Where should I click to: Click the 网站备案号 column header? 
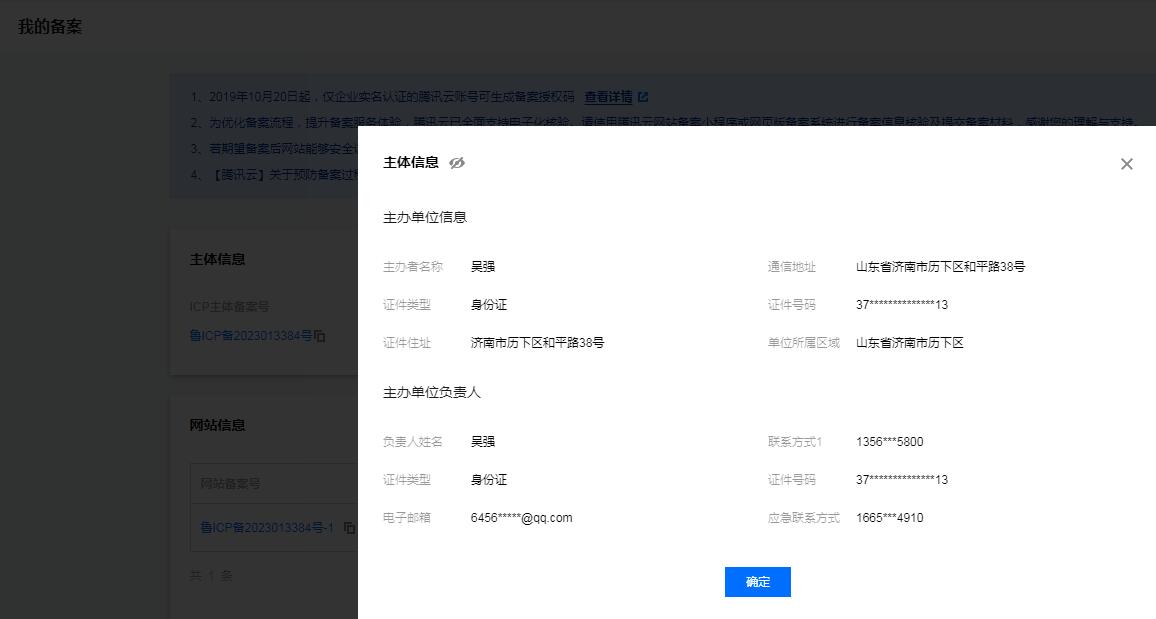point(230,483)
